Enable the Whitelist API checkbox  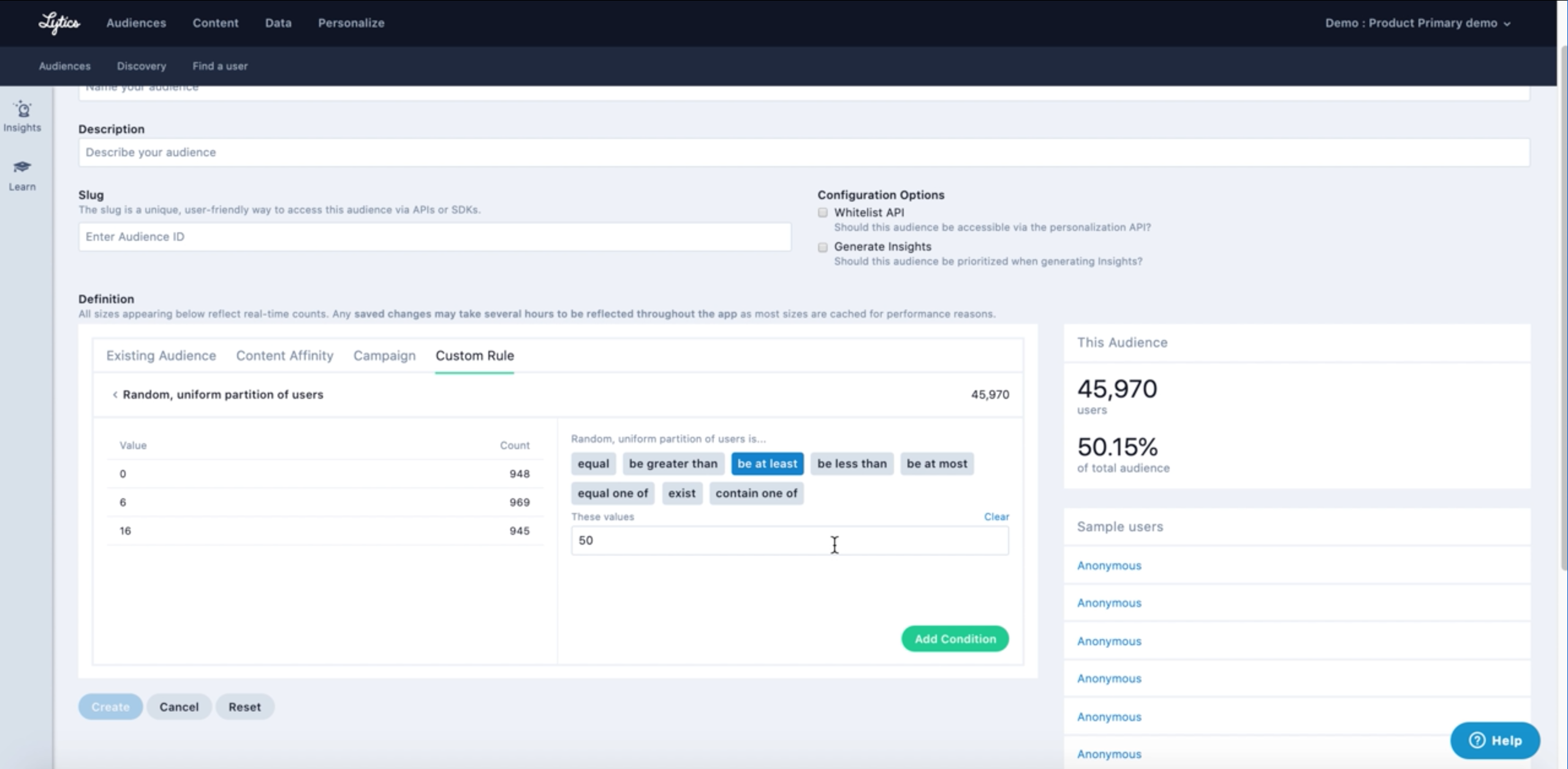(x=822, y=213)
